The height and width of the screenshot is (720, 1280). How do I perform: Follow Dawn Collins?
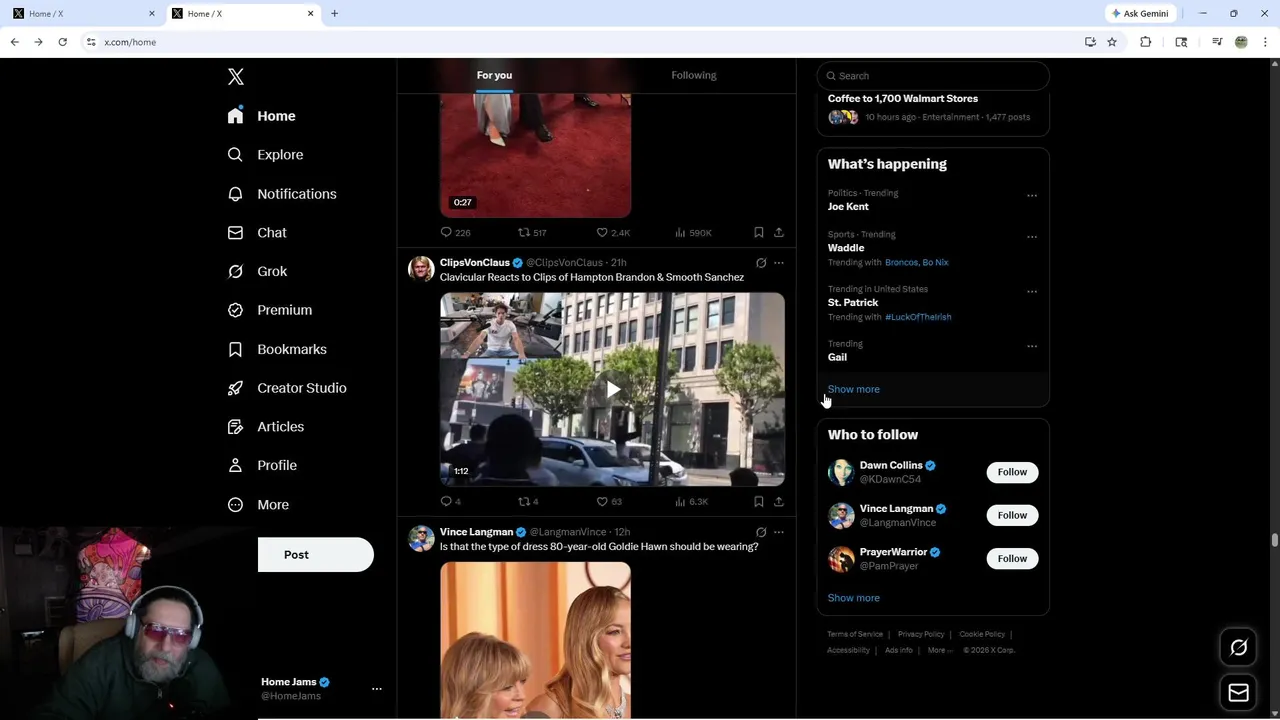[1012, 472]
